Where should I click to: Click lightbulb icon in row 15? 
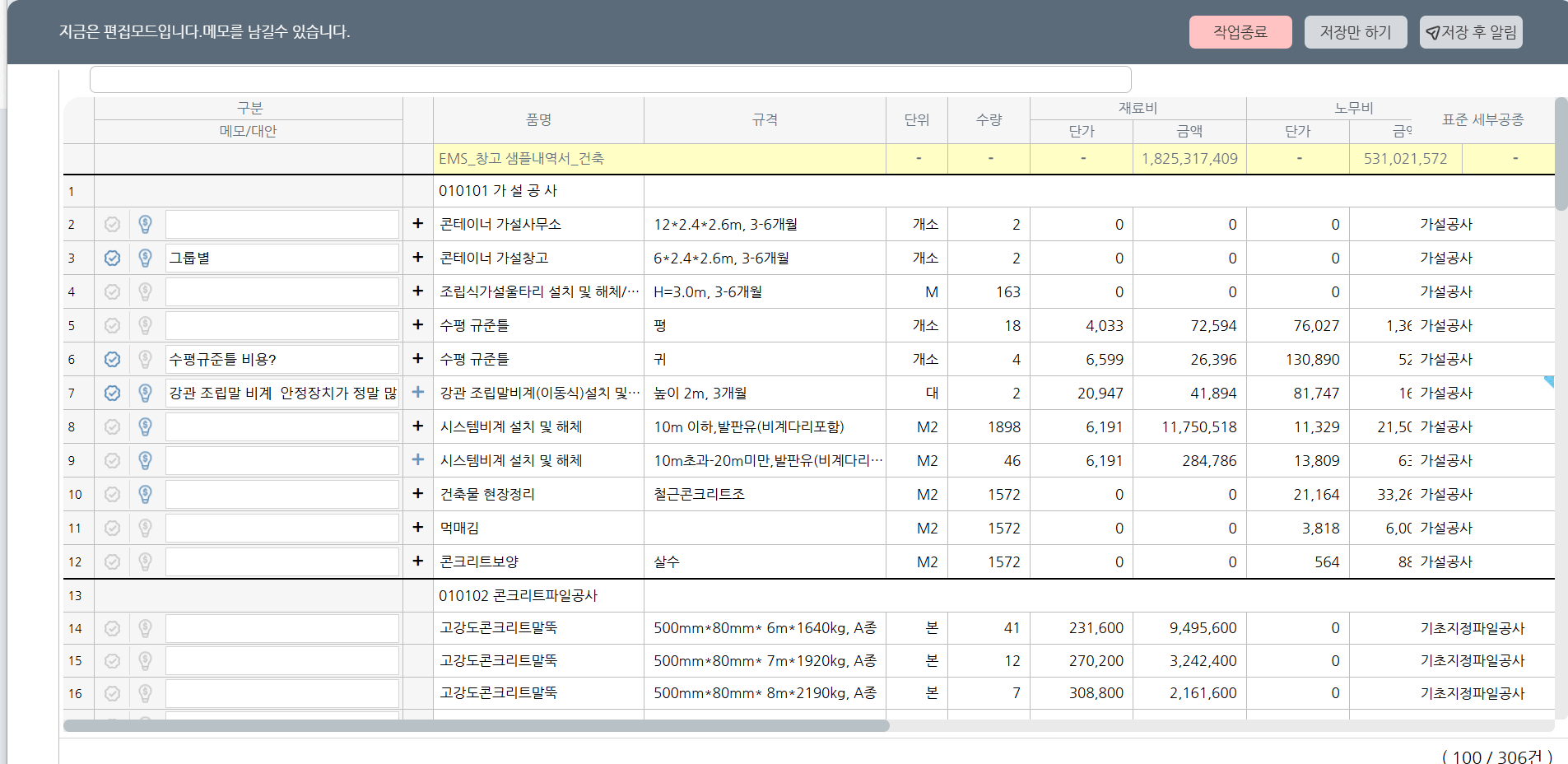tap(146, 661)
